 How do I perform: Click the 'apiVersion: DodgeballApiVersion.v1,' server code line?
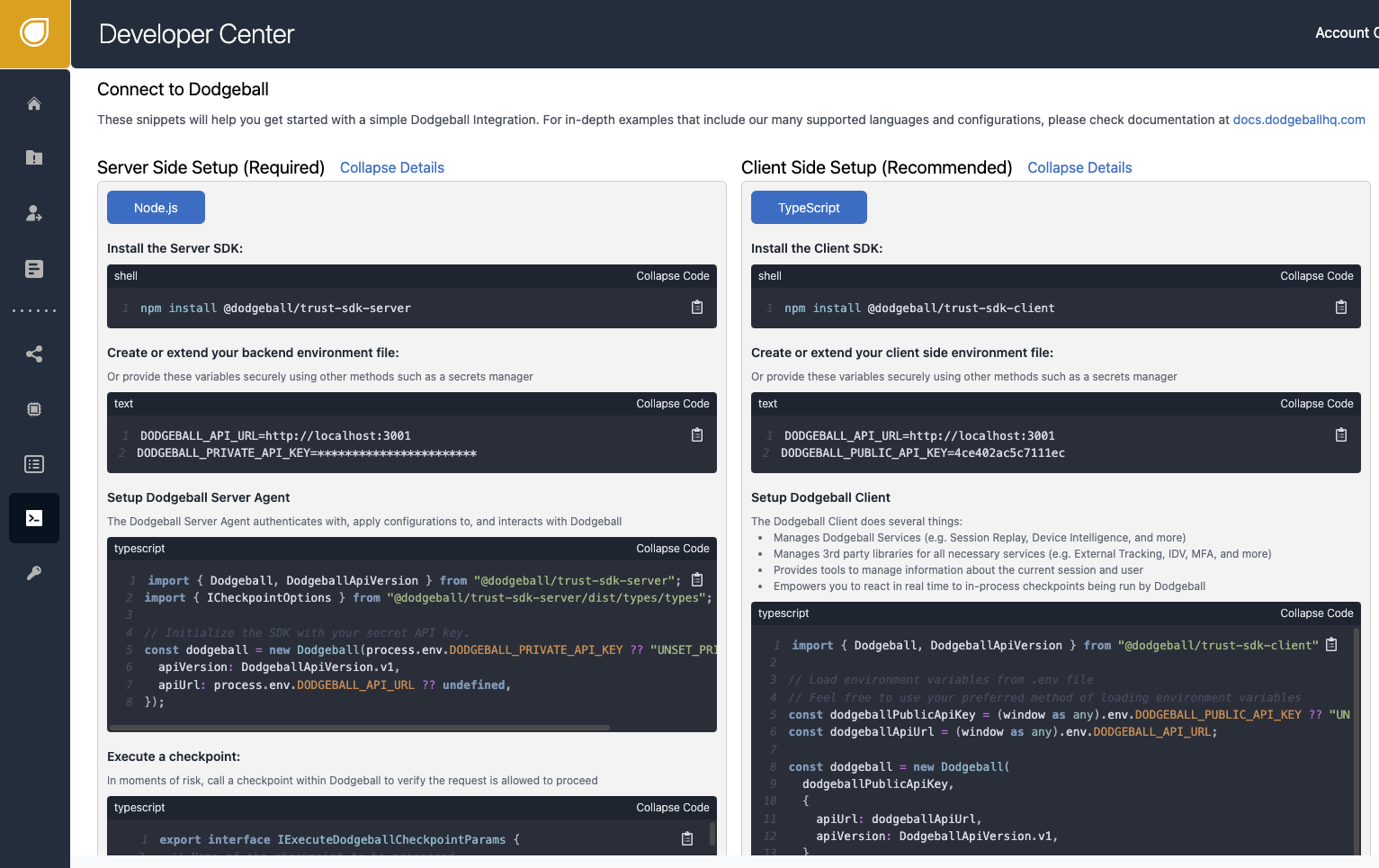tap(279, 667)
